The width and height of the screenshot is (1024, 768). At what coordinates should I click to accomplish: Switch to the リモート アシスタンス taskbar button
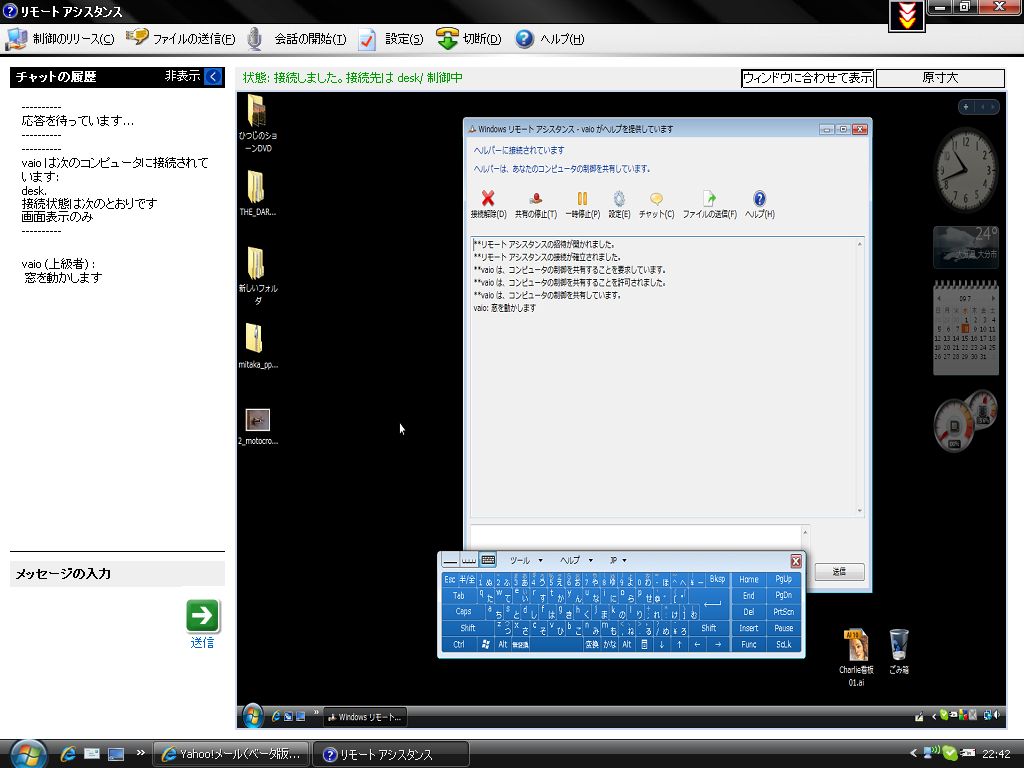[x=391, y=754]
